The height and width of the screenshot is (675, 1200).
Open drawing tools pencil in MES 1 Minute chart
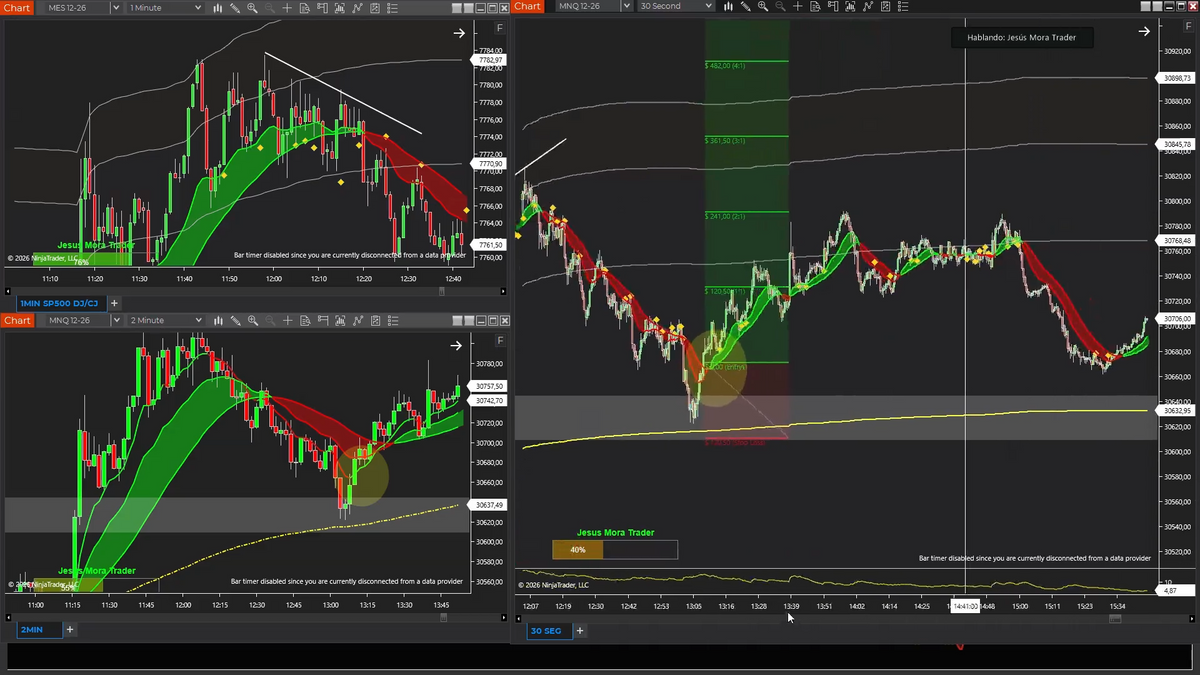[x=235, y=7]
